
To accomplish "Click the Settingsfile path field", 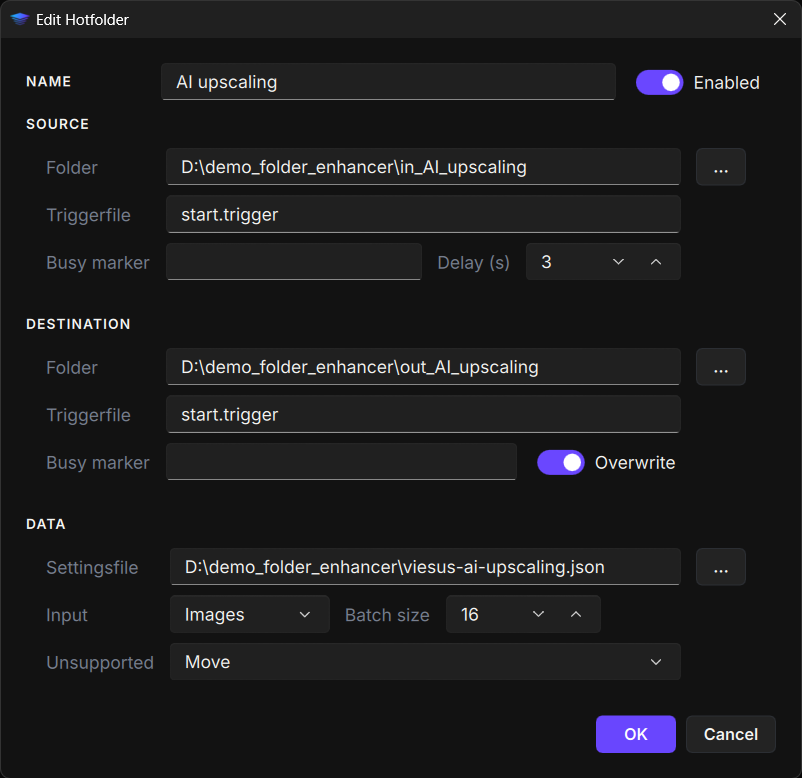I will [x=425, y=567].
